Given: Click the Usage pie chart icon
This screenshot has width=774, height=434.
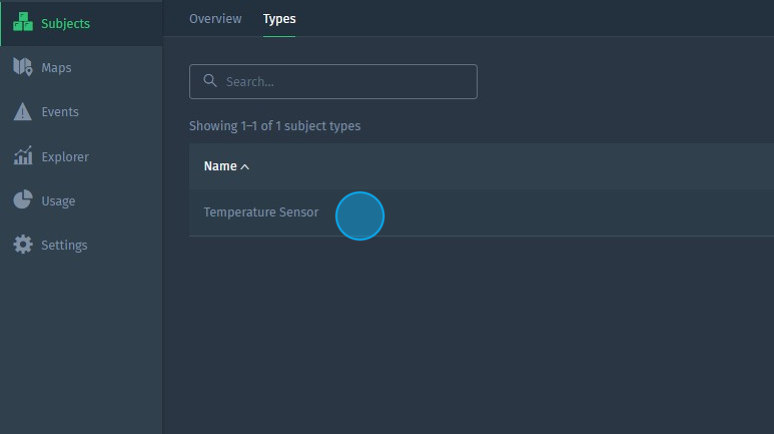Looking at the screenshot, I should 23,200.
